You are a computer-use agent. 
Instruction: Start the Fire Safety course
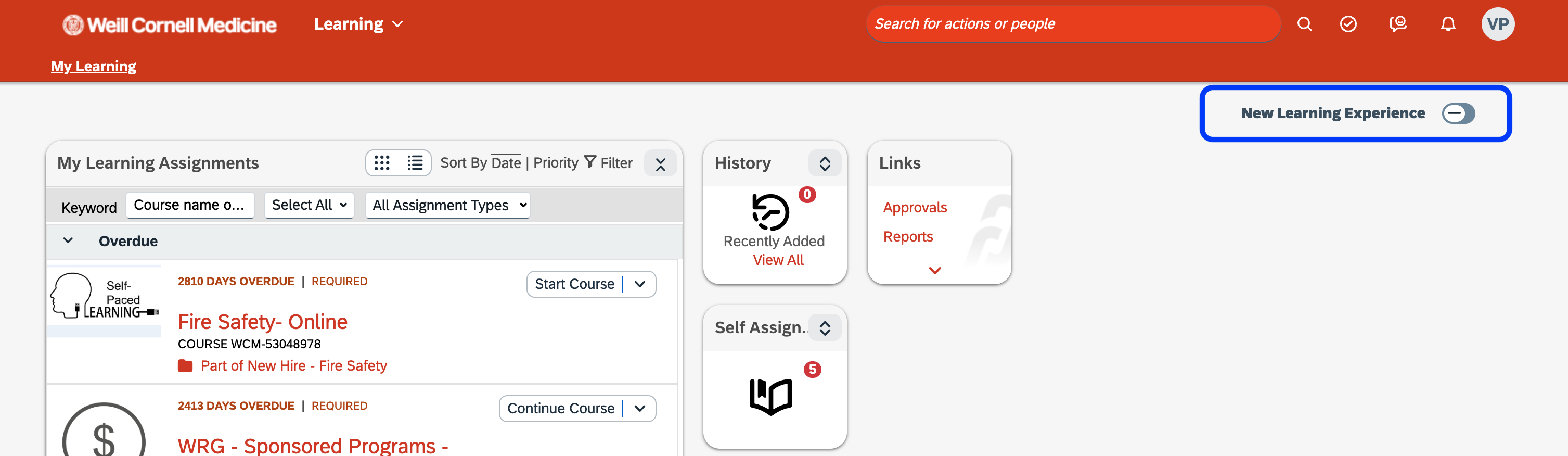[574, 284]
